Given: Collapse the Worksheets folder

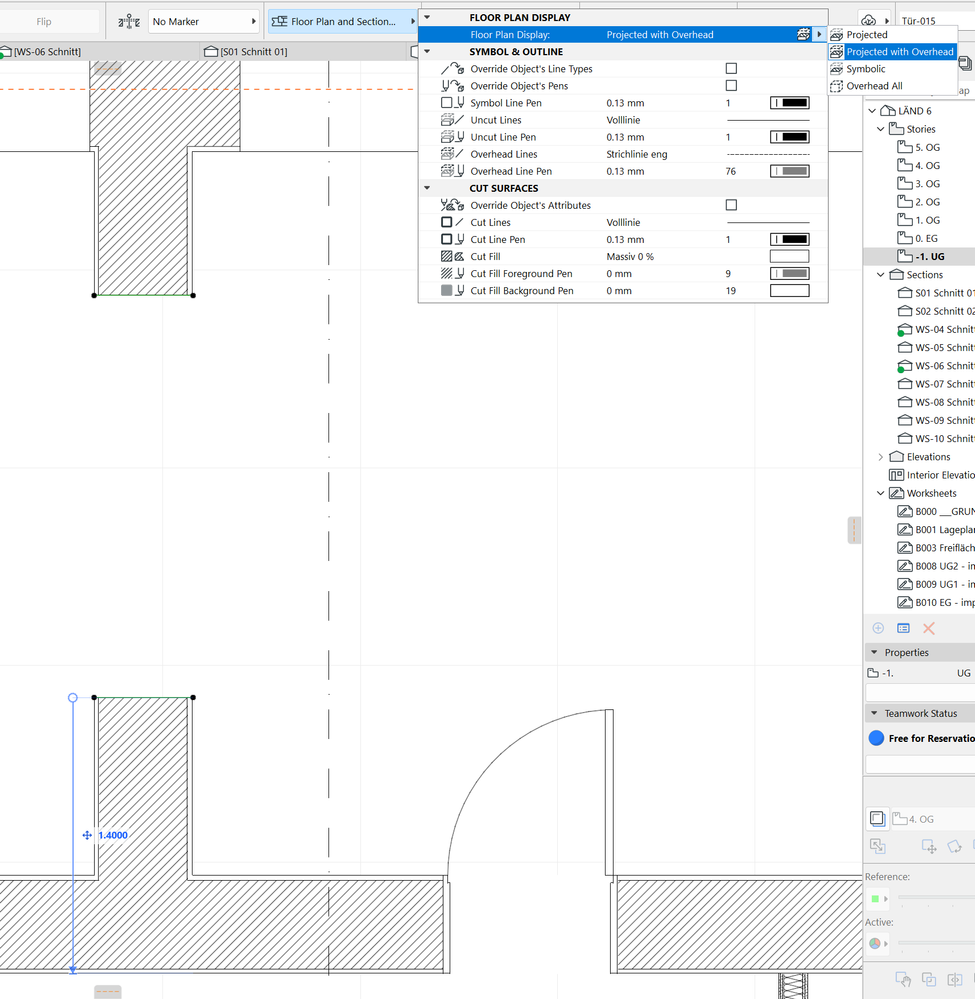Looking at the screenshot, I should (x=881, y=493).
